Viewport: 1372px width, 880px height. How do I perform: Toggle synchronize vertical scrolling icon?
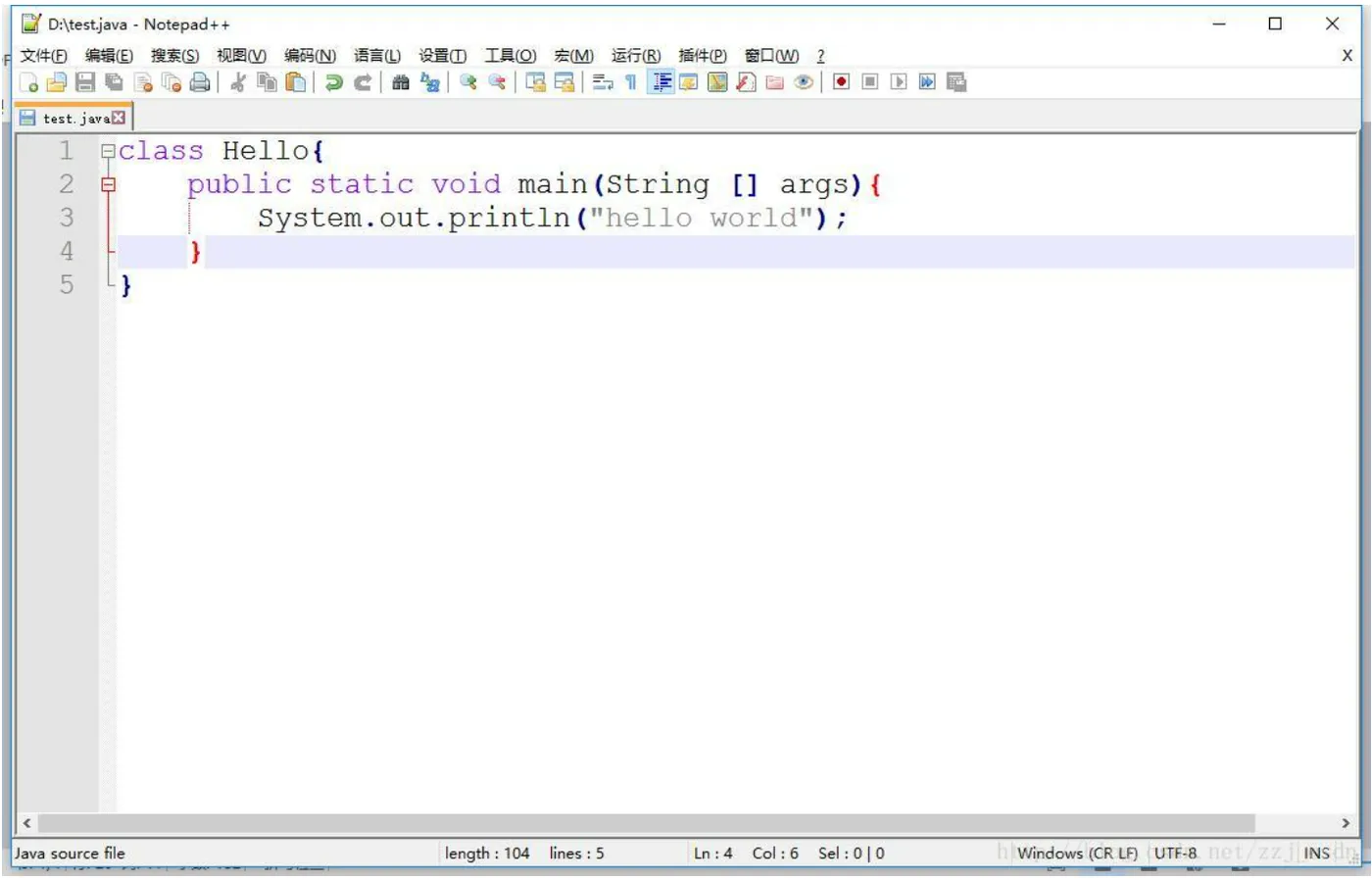coord(535,82)
